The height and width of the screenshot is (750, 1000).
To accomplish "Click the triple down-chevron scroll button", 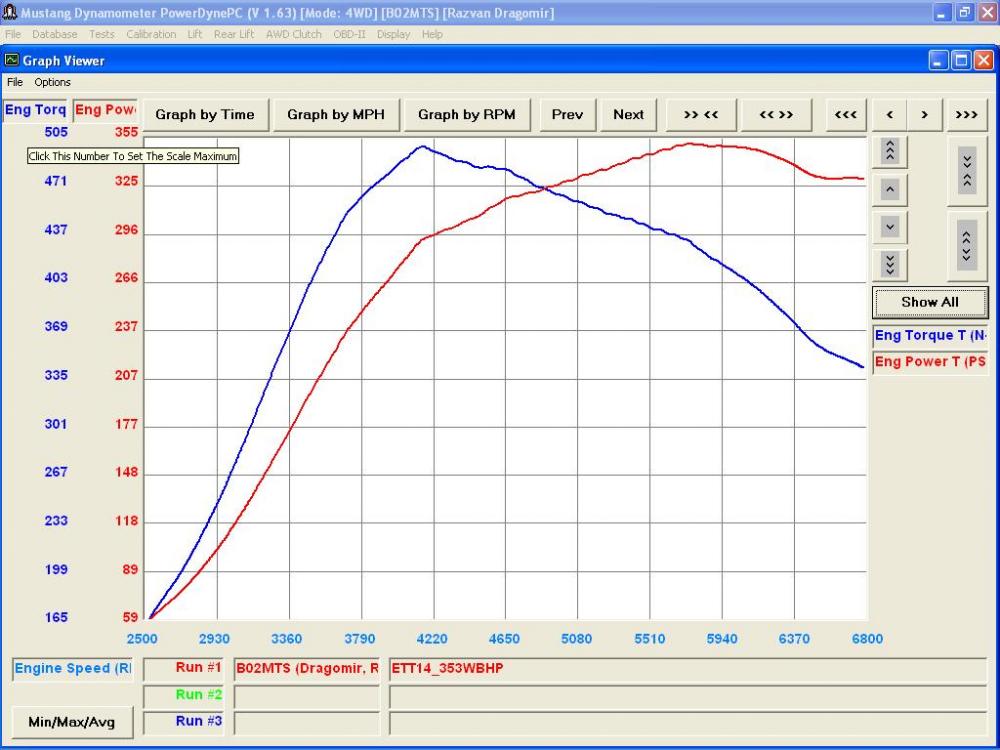I will point(890,264).
